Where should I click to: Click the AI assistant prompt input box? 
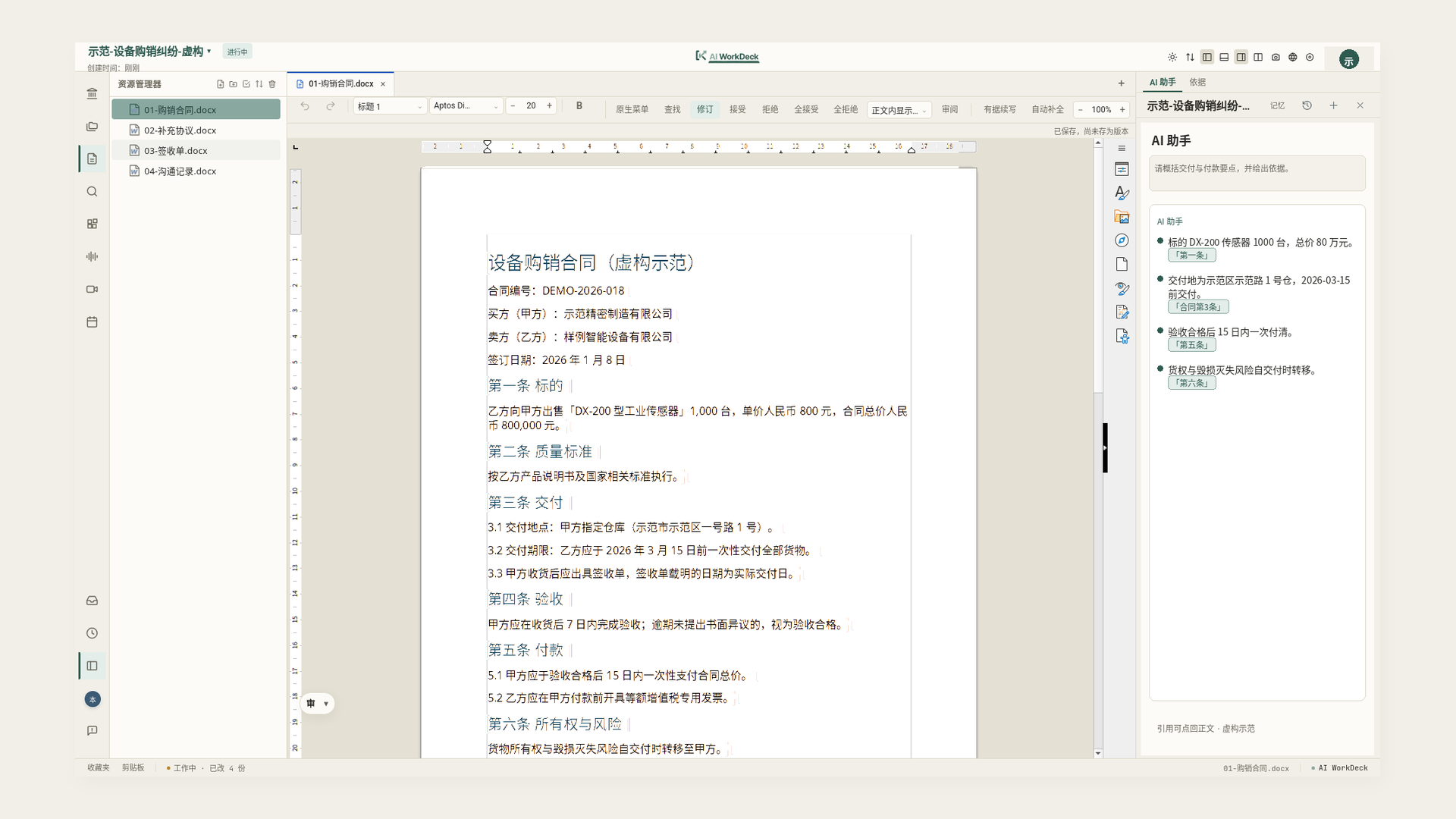[1257, 173]
